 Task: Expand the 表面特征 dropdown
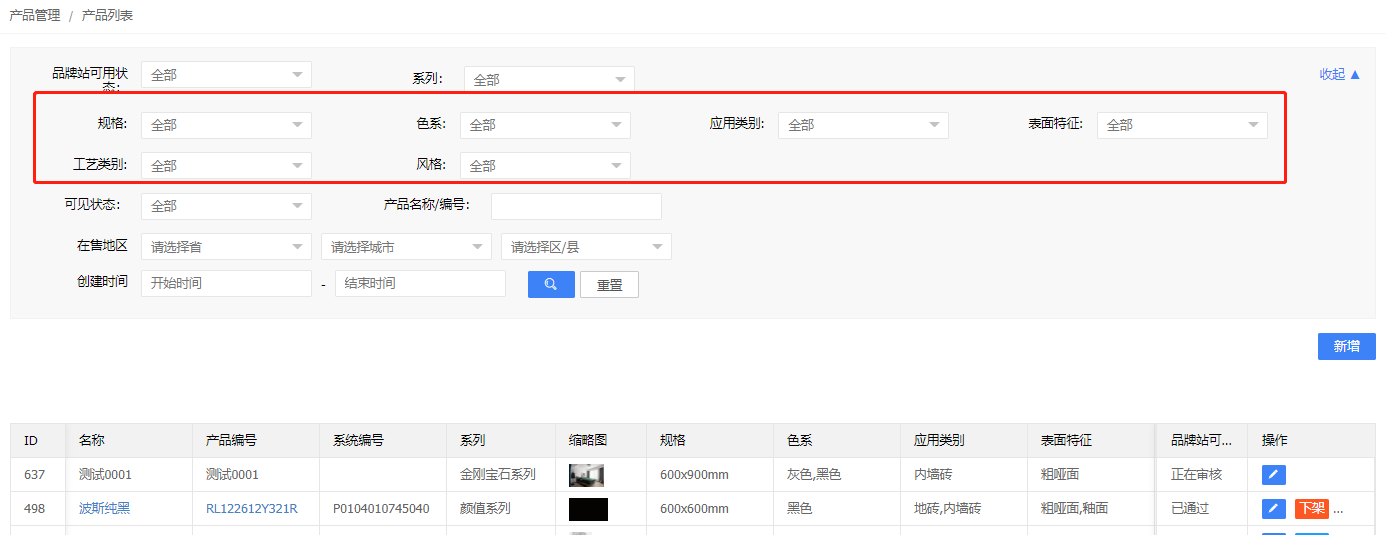coord(1182,125)
